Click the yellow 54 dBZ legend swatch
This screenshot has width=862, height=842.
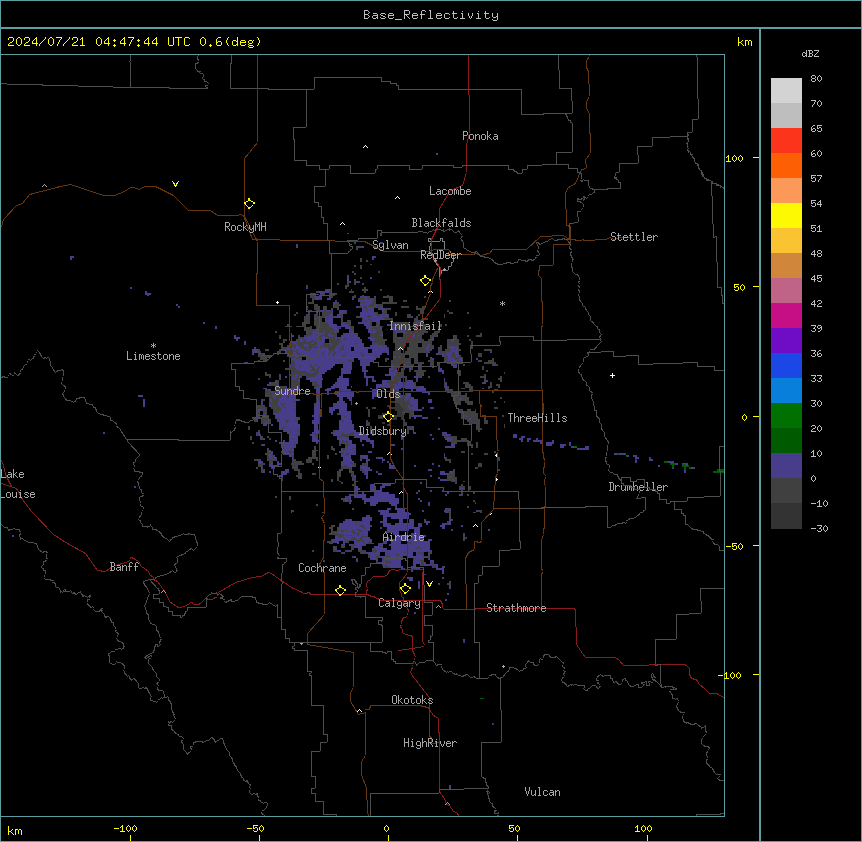click(786, 215)
